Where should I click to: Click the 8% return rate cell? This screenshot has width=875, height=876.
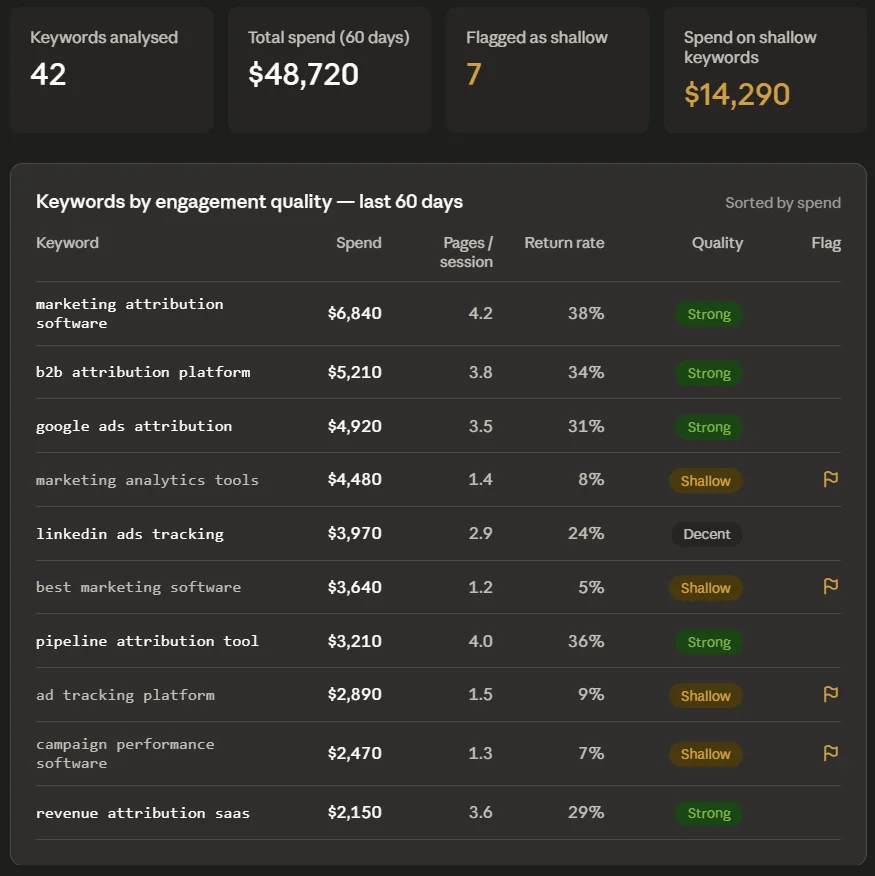click(591, 479)
